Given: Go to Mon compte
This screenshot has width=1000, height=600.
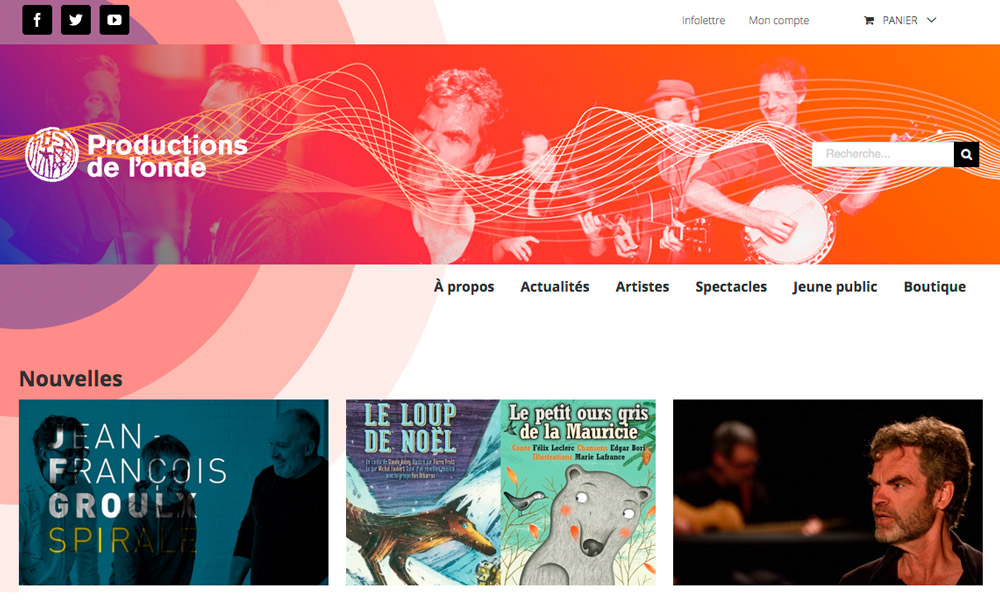Looking at the screenshot, I should 779,20.
